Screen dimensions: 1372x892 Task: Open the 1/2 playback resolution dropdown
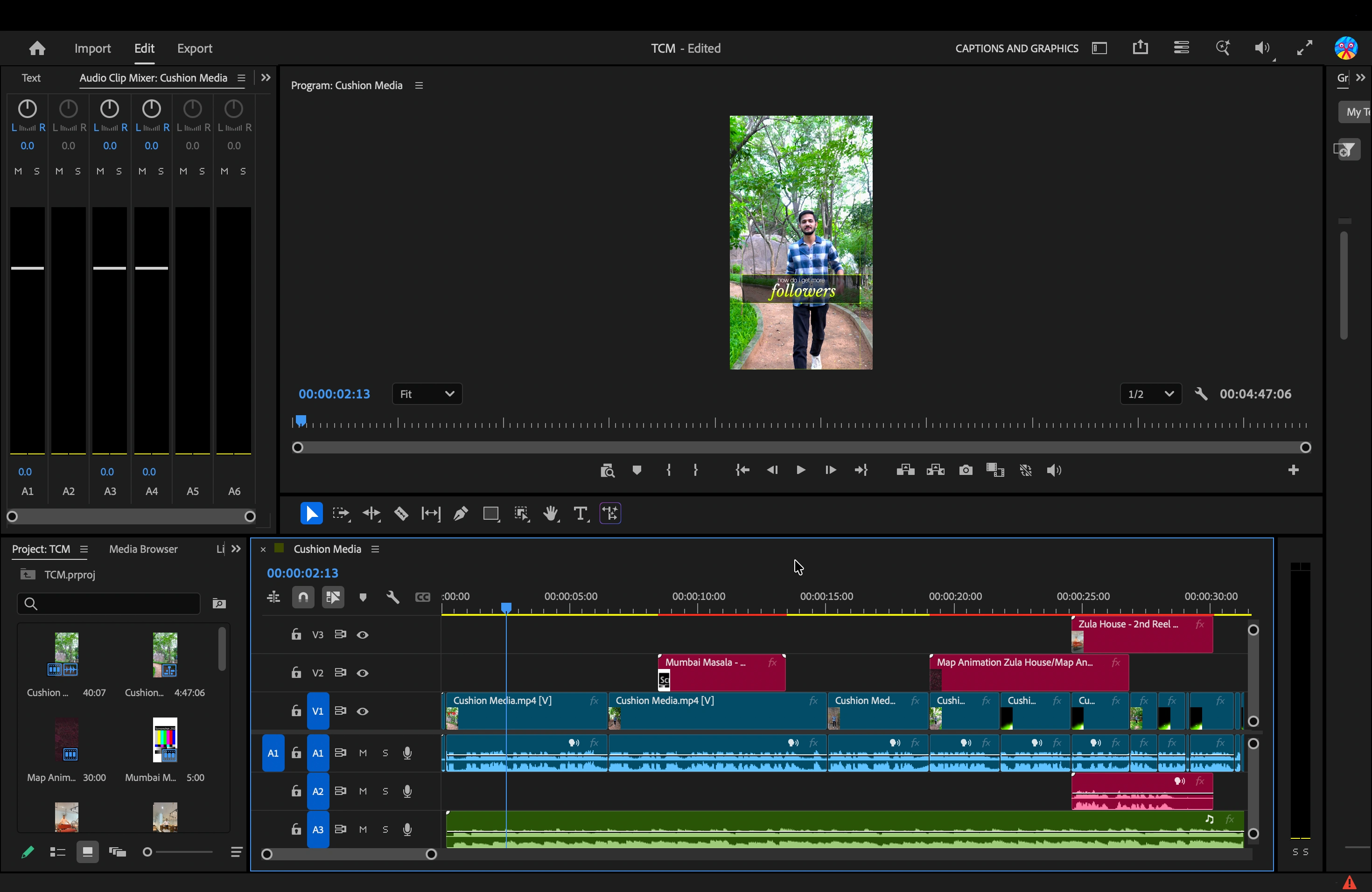[x=1151, y=394]
